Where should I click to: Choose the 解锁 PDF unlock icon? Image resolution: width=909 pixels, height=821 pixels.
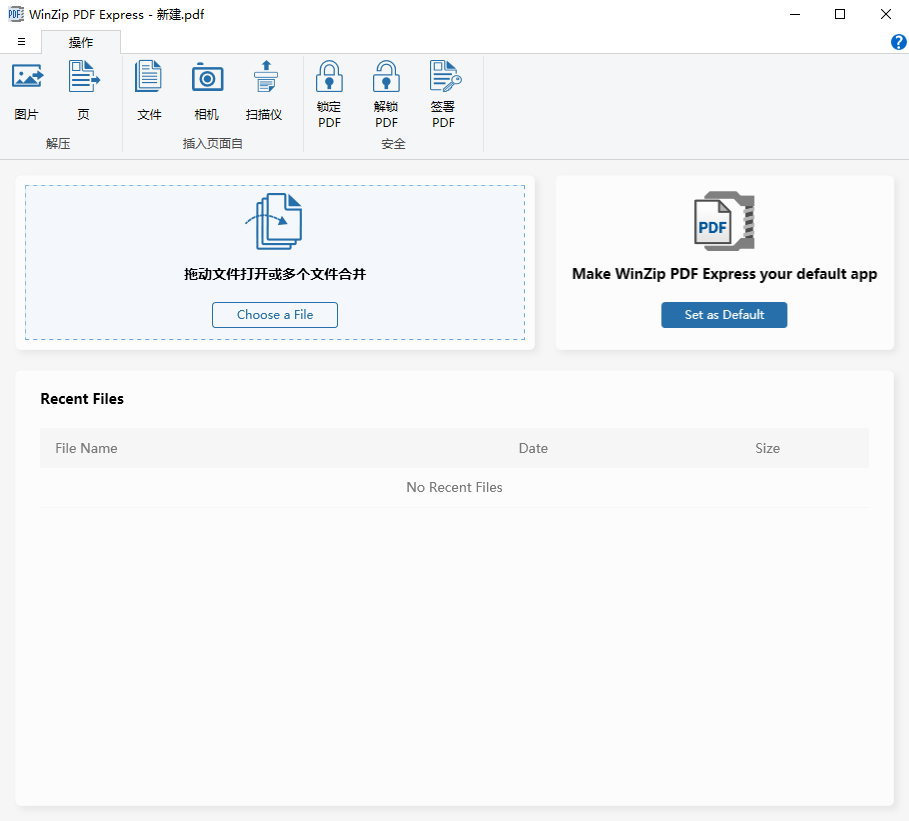(386, 78)
